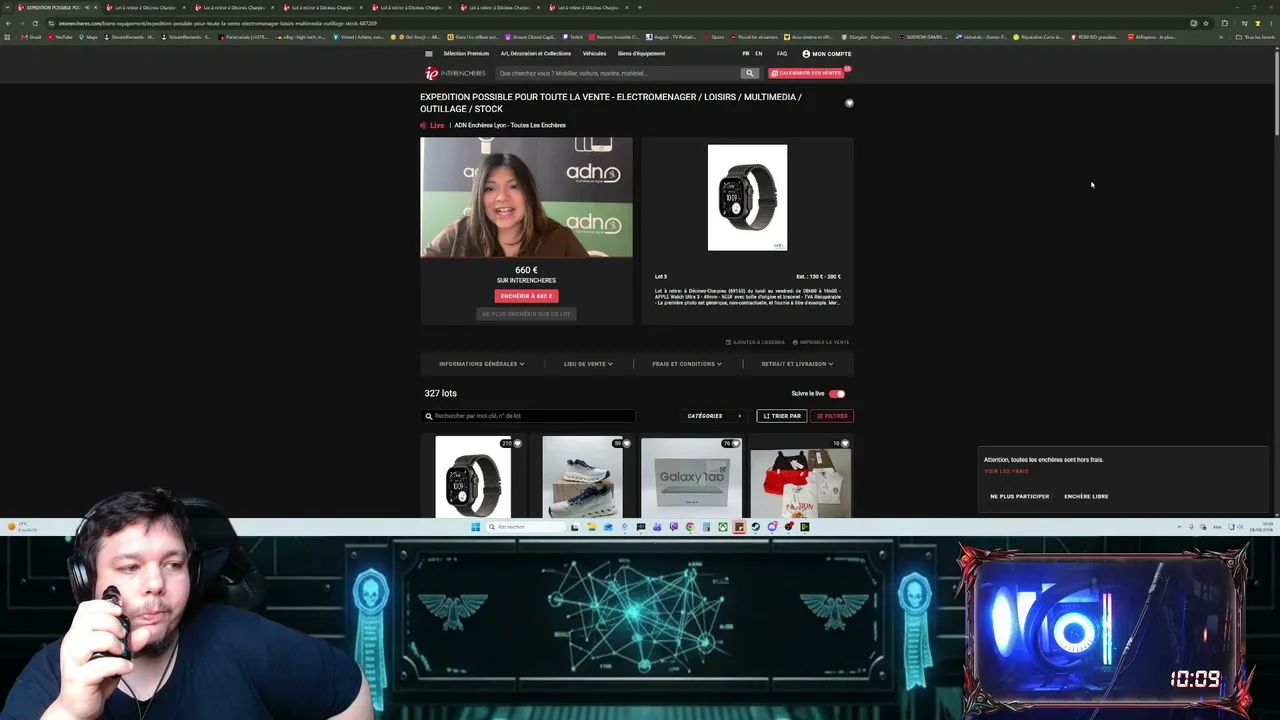
Task: Expand the Lieu de Vente section
Action: (x=588, y=364)
